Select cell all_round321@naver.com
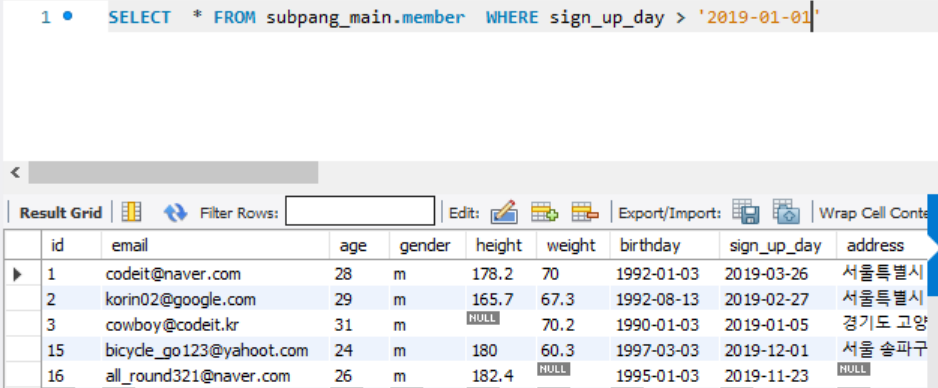 197,376
